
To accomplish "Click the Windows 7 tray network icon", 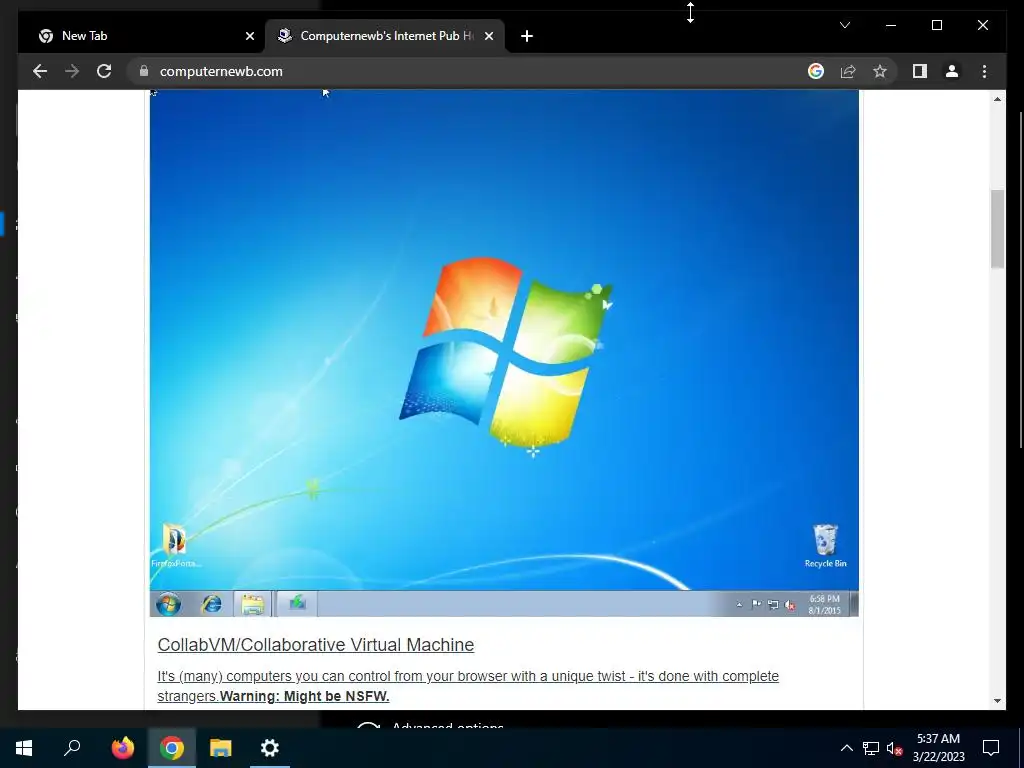I will click(x=773, y=605).
